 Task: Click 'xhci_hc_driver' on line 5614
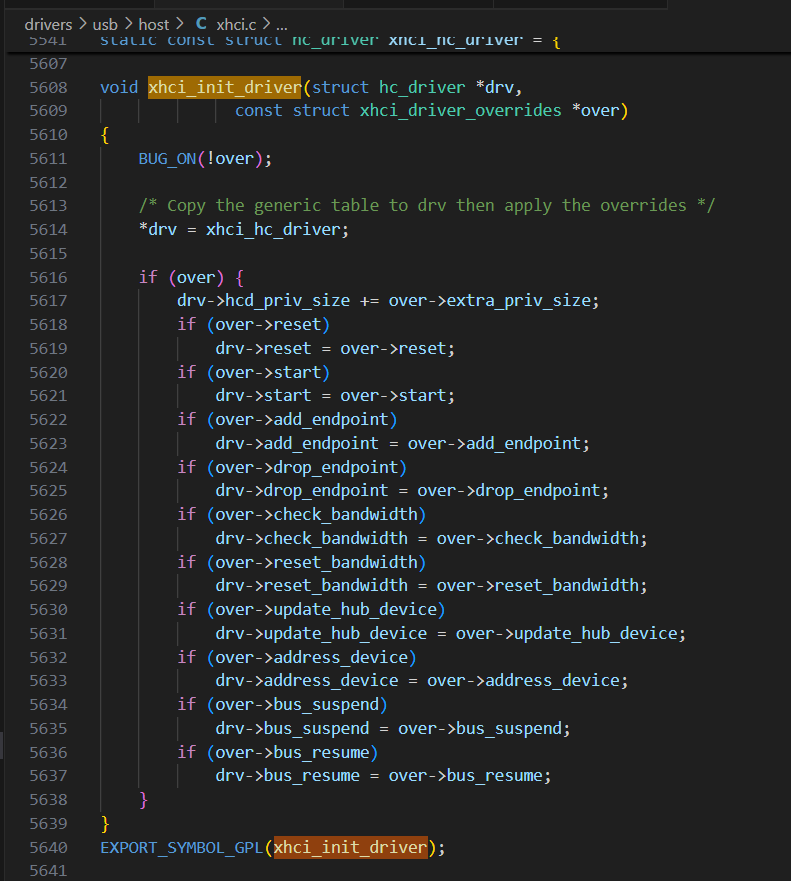click(x=272, y=230)
